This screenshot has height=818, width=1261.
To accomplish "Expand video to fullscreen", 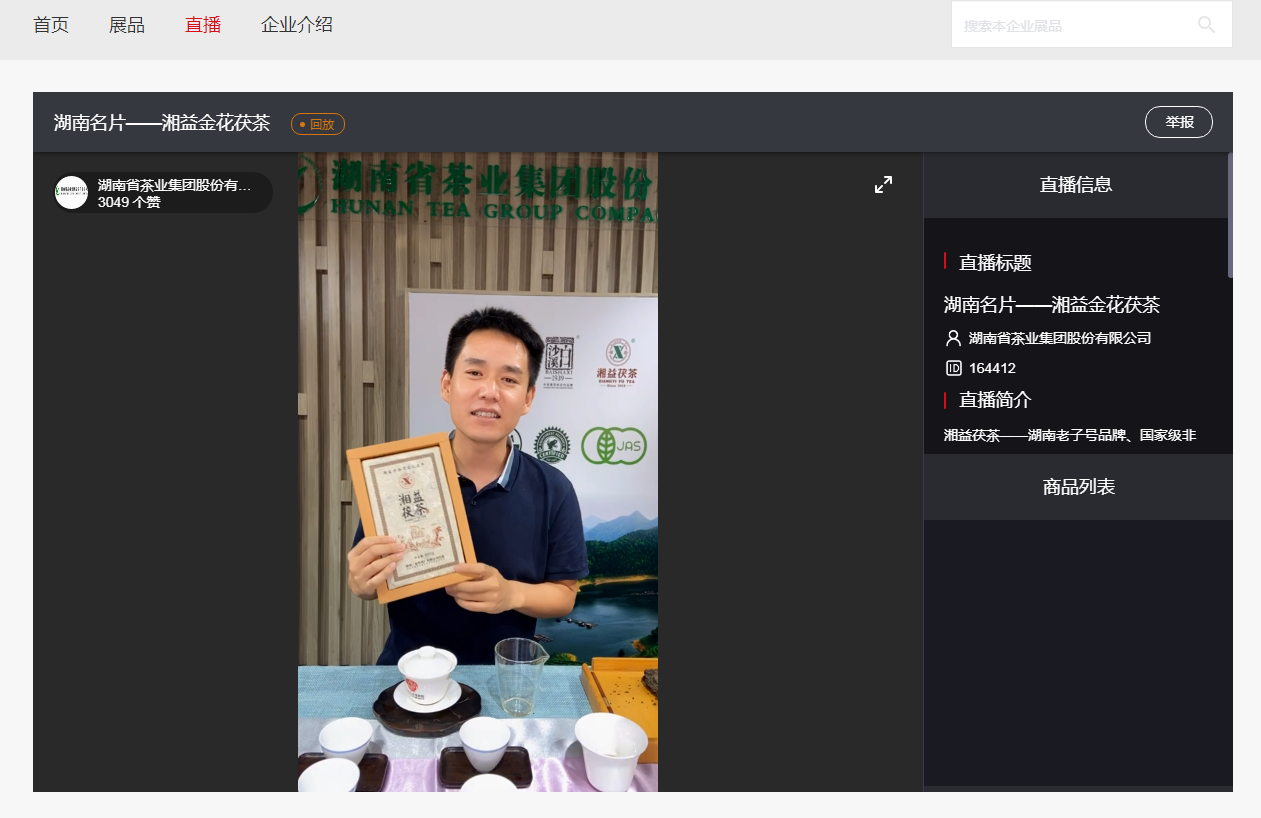I will tap(883, 185).
